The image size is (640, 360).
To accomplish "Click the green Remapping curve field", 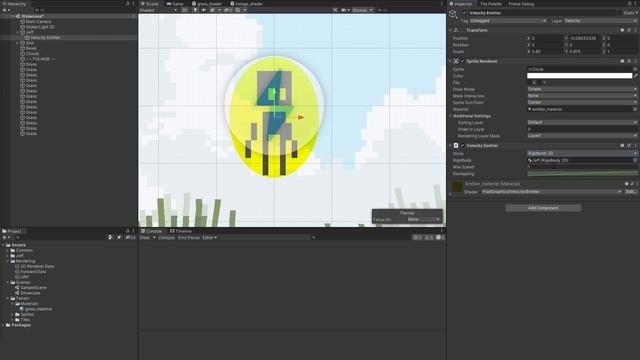I will [x=582, y=173].
